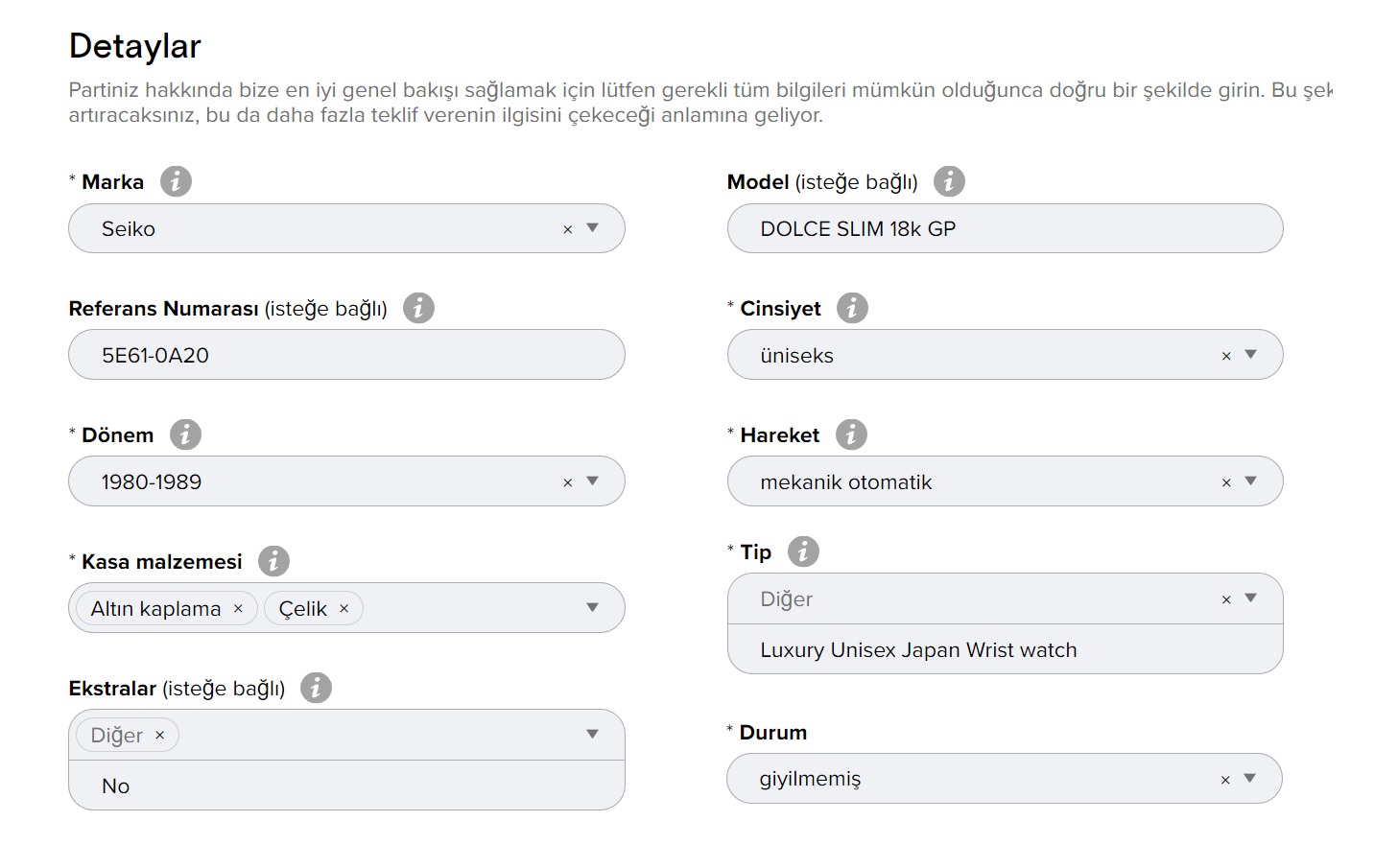This screenshot has height=868, width=1398.
Task: Open Kasa malzemesi dropdown arrow
Action: (592, 607)
